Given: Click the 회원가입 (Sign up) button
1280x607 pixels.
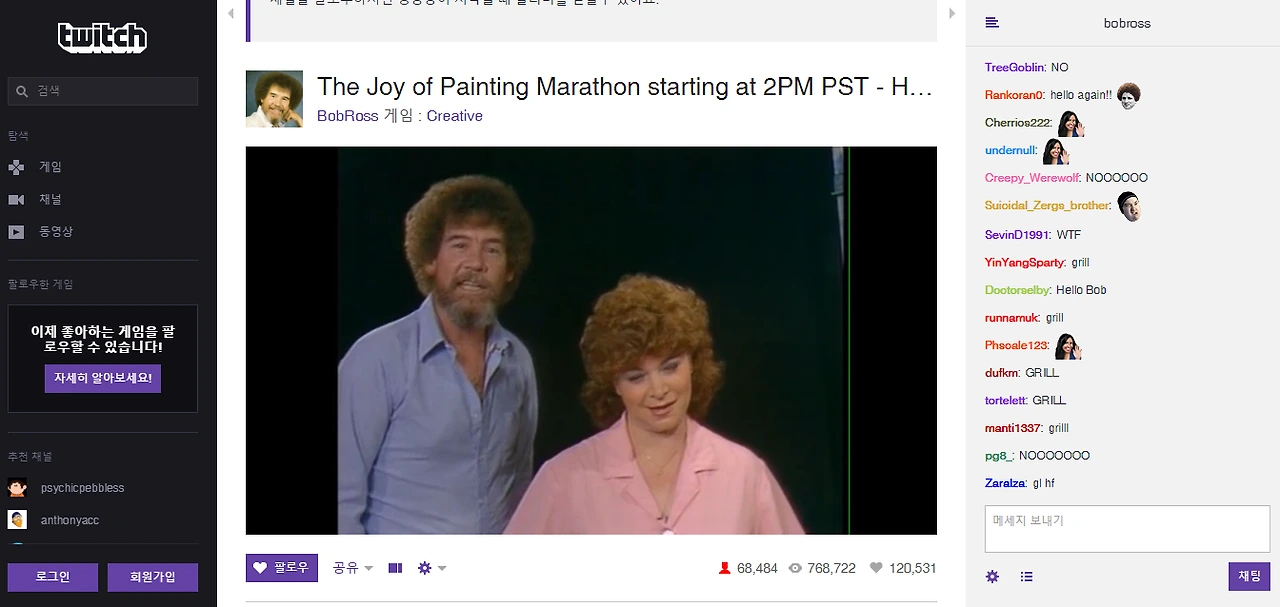Looking at the screenshot, I should tap(153, 577).
